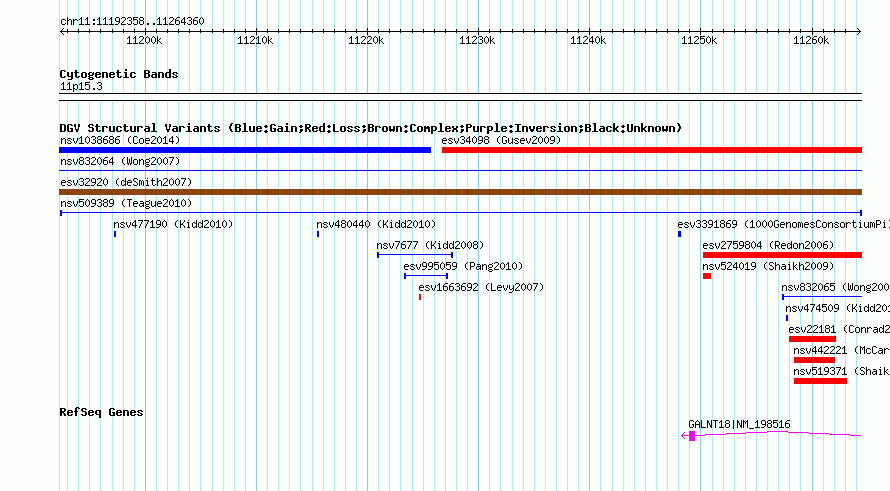Click the nsv477190 (Kidd2010) variant label
Image resolution: width=890 pixels, height=491 pixels.
tap(173, 224)
